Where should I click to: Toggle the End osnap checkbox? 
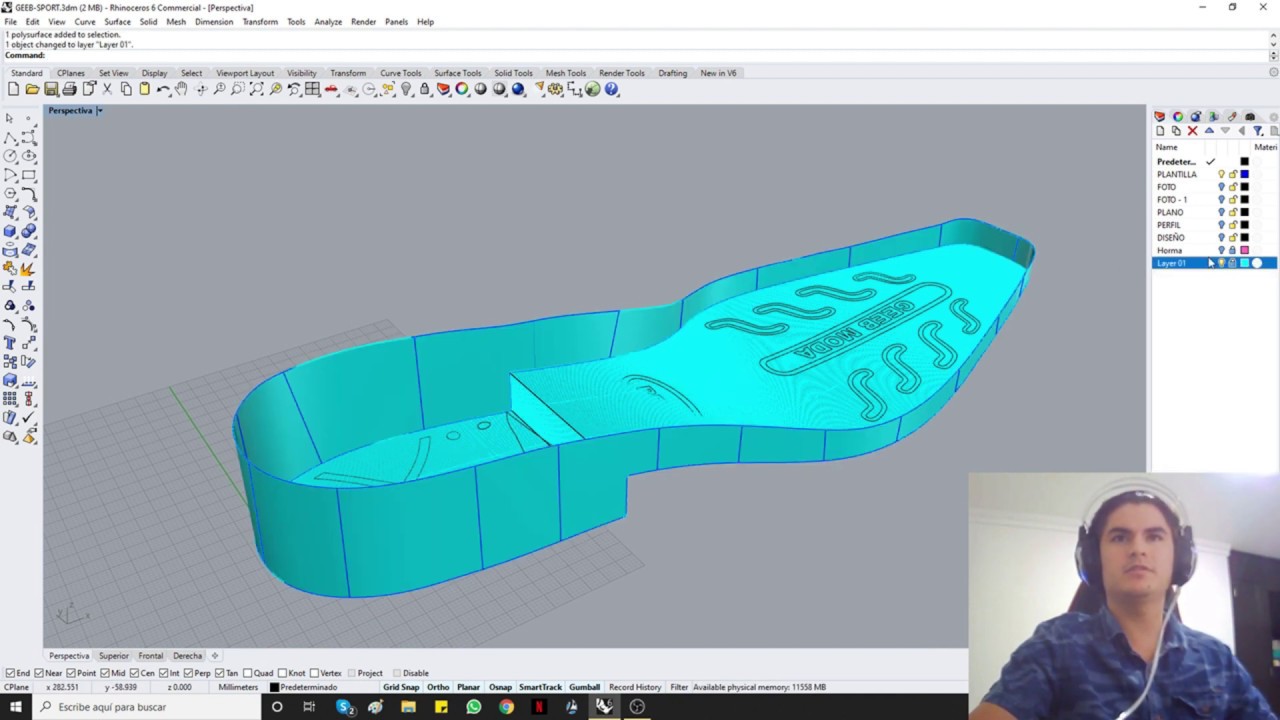click(x=10, y=673)
